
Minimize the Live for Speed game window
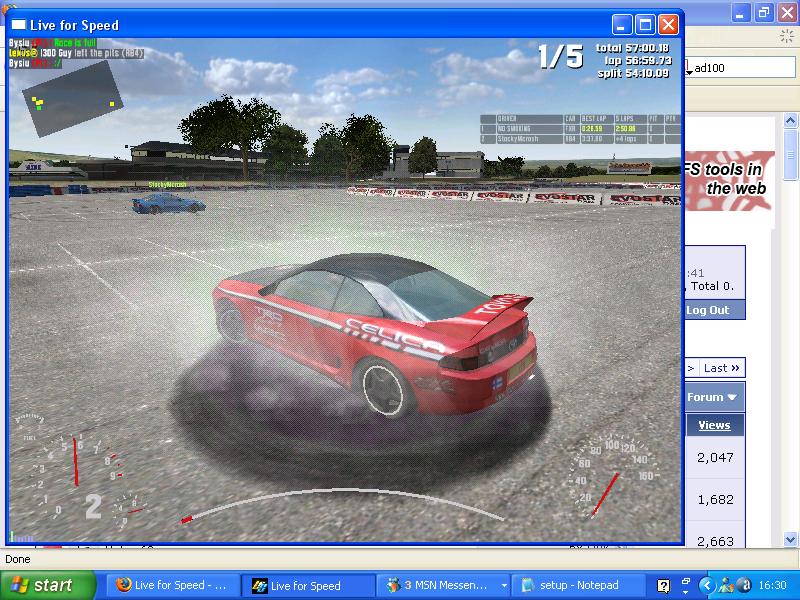pyautogui.click(x=622, y=24)
